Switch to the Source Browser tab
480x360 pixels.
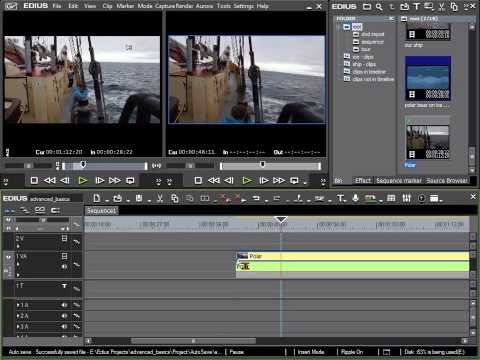[x=447, y=180]
